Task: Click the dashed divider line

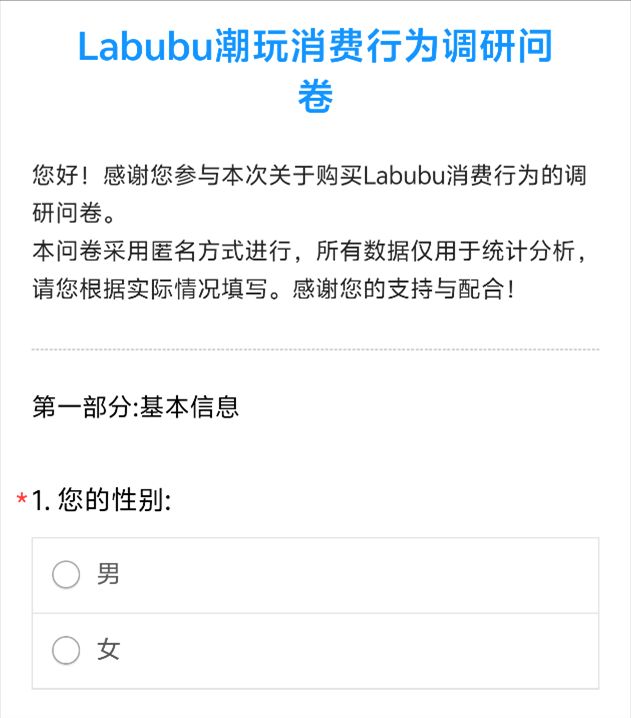Action: [315, 350]
